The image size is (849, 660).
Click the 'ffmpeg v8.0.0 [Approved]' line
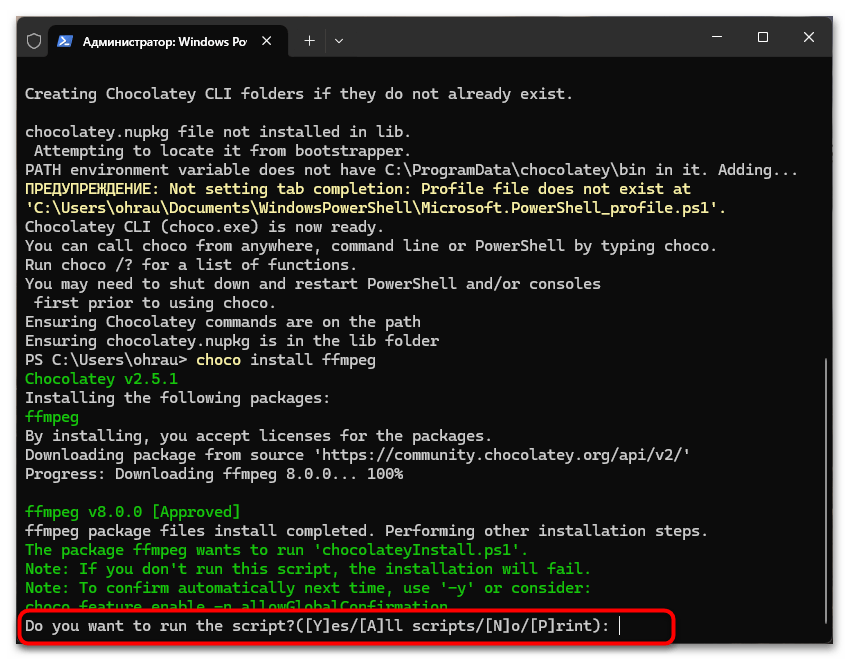[x=134, y=512]
